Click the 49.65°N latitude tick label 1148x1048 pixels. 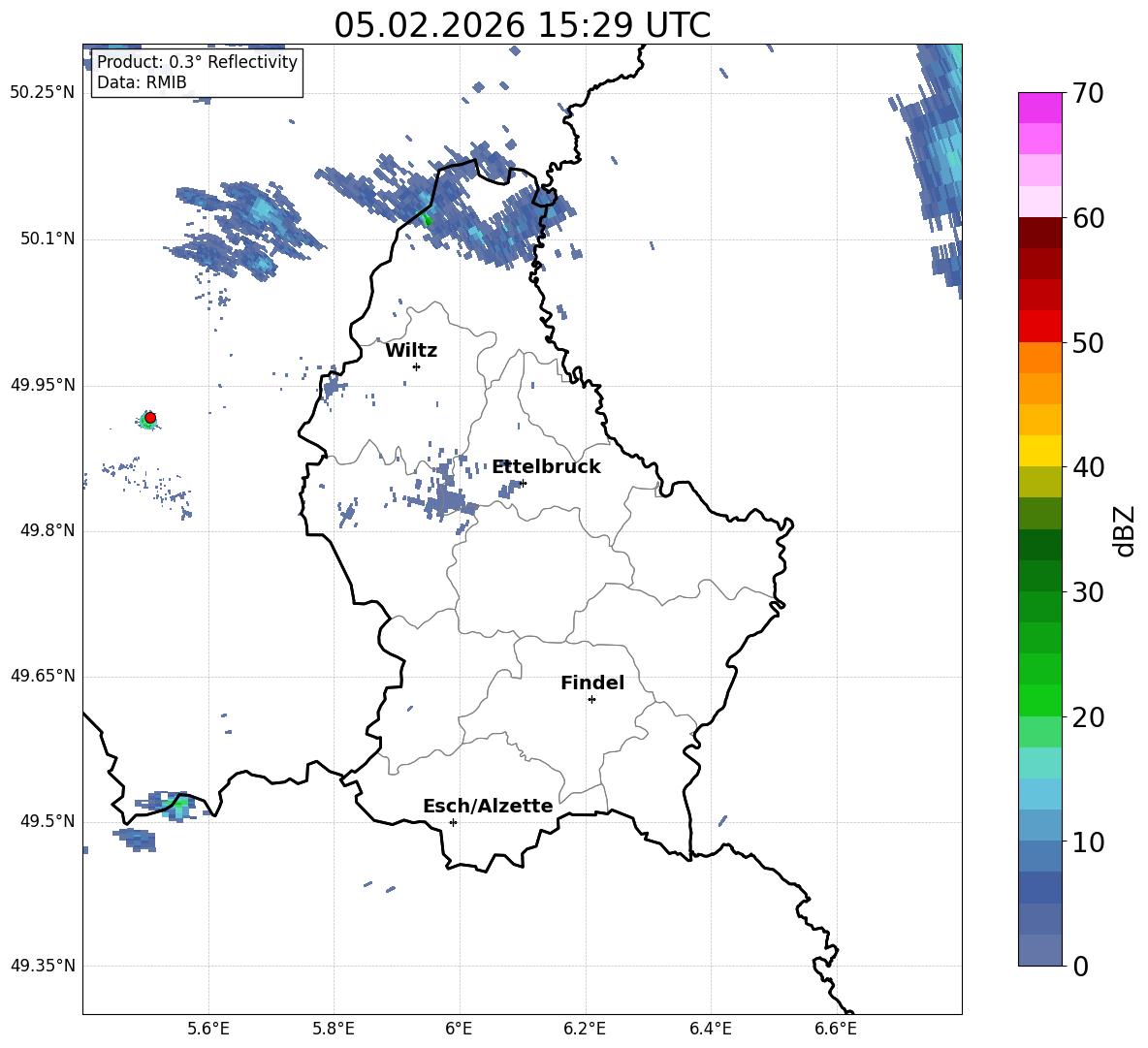(x=43, y=676)
